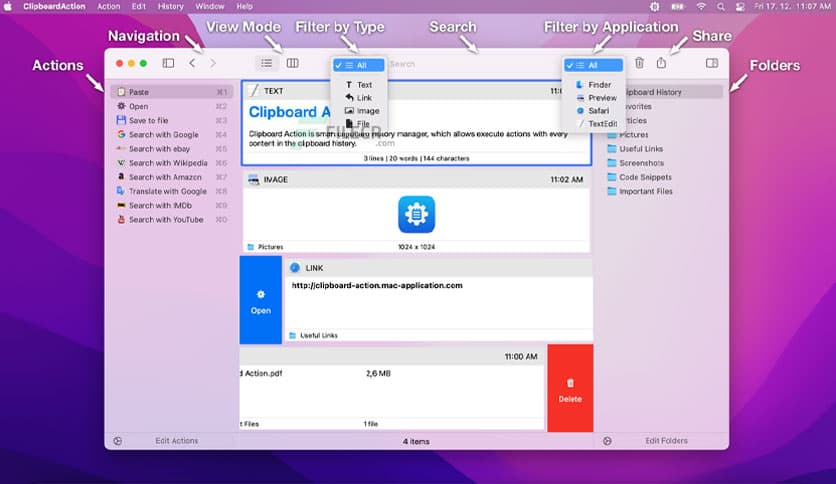Select All in the type filter

point(358,65)
